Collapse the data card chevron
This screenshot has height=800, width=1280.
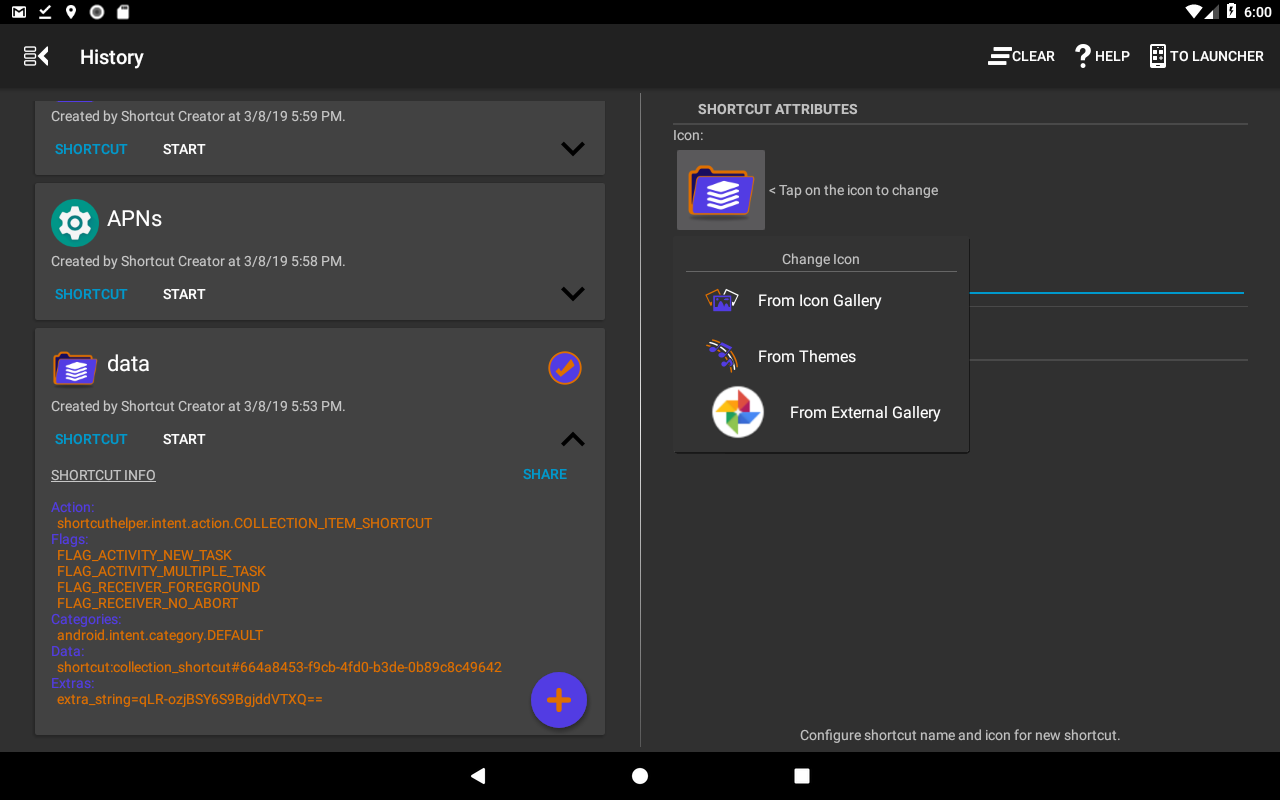(x=572, y=439)
